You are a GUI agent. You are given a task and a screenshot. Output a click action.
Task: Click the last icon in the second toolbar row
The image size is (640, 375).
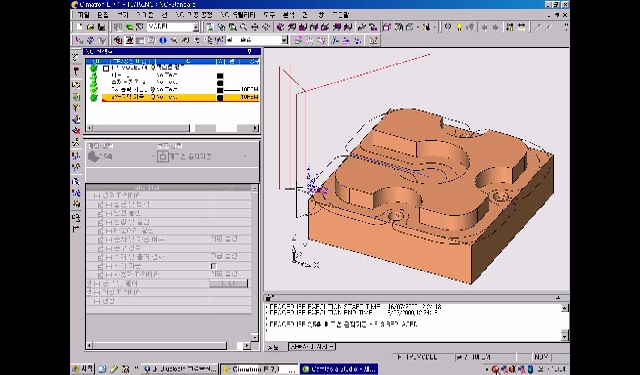[x=373, y=40]
